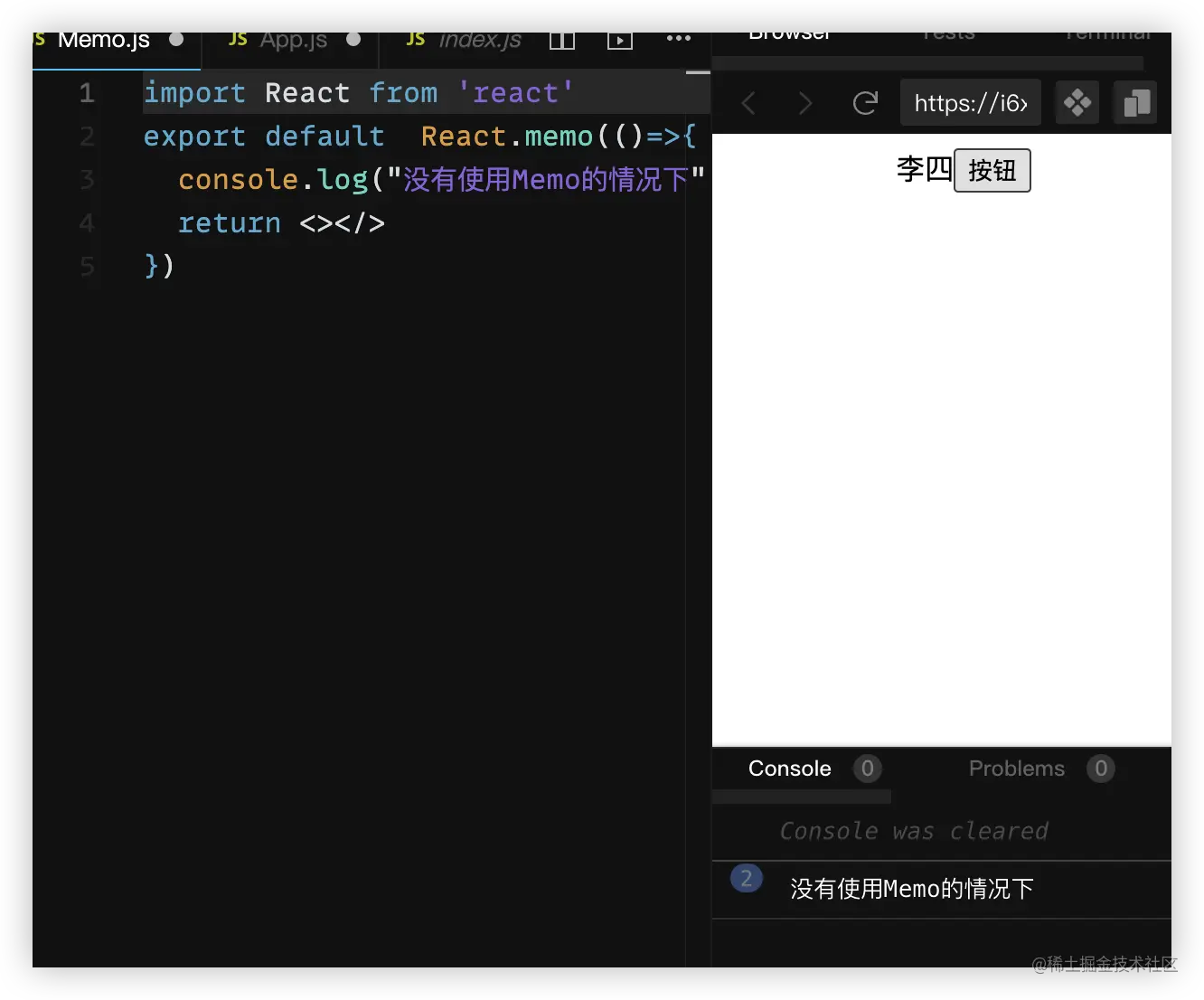The image size is (1204, 1000).
Task: Click line number 4 in gutter
Action: coord(87,223)
